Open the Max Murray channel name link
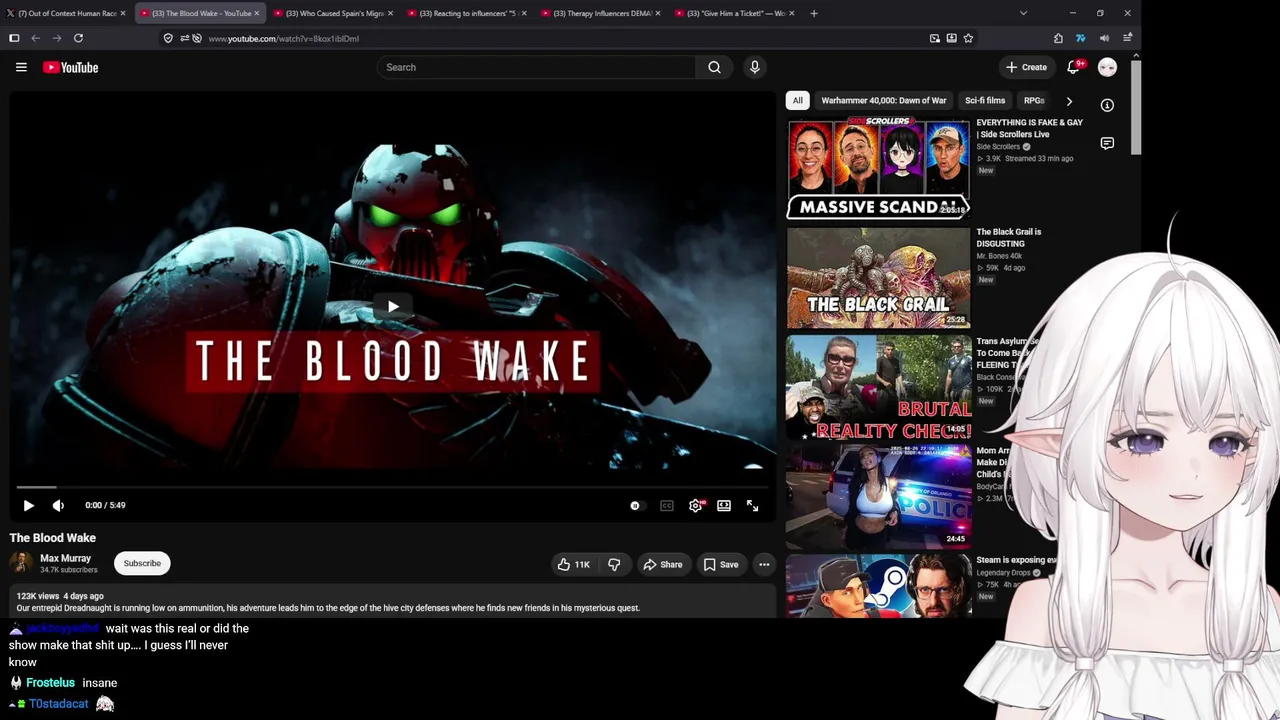The height and width of the screenshot is (720, 1280). (65, 558)
